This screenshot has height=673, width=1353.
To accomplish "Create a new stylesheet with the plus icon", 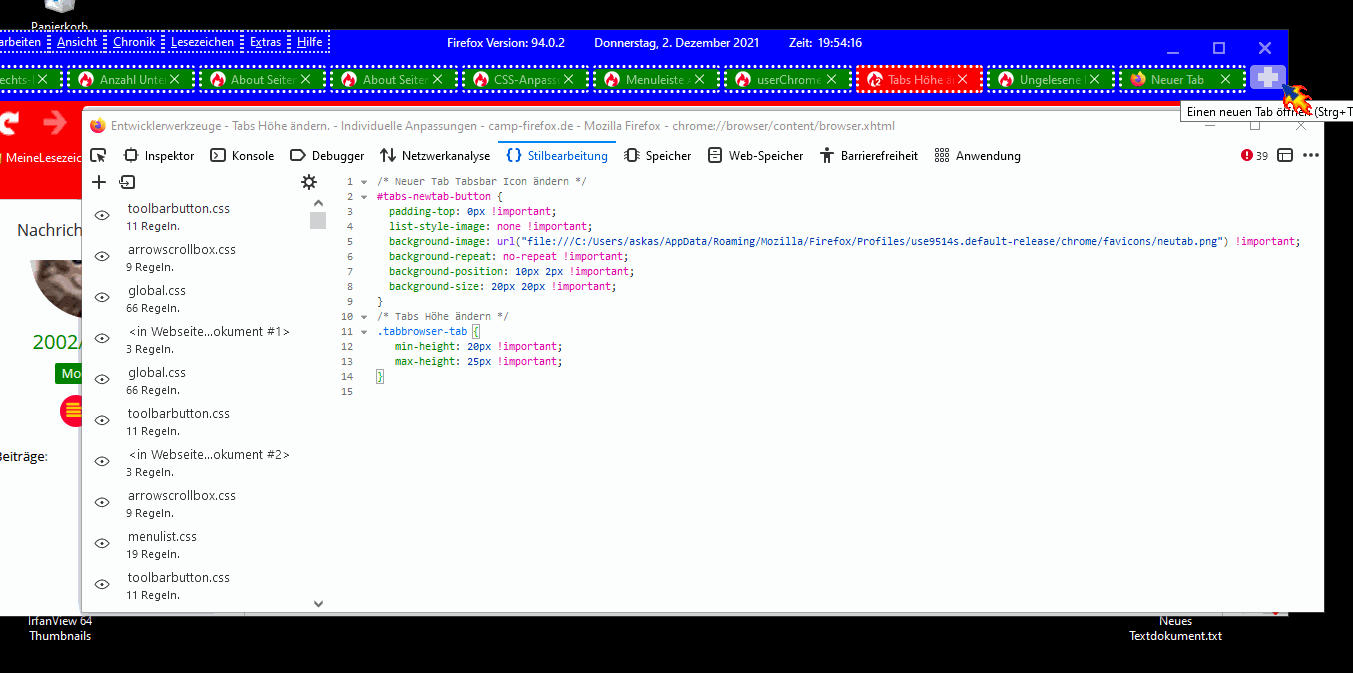I will tap(99, 182).
